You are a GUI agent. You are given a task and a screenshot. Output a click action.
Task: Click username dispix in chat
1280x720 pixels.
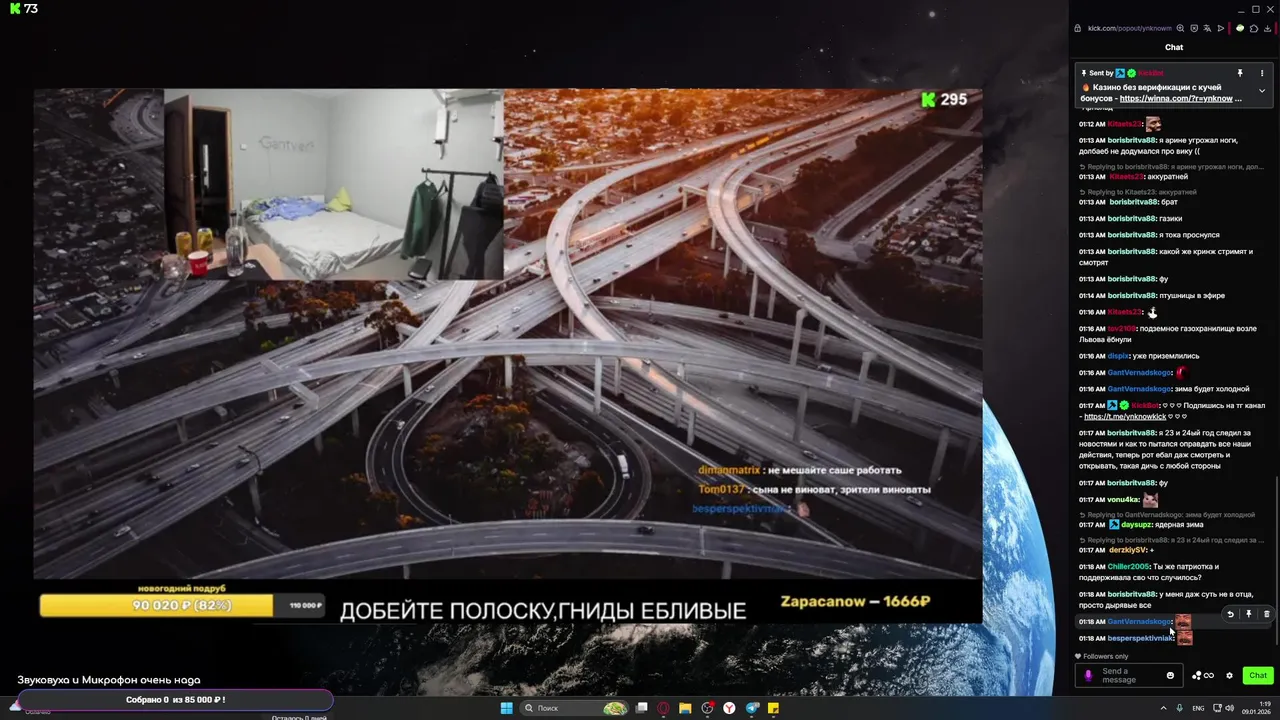click(1118, 356)
